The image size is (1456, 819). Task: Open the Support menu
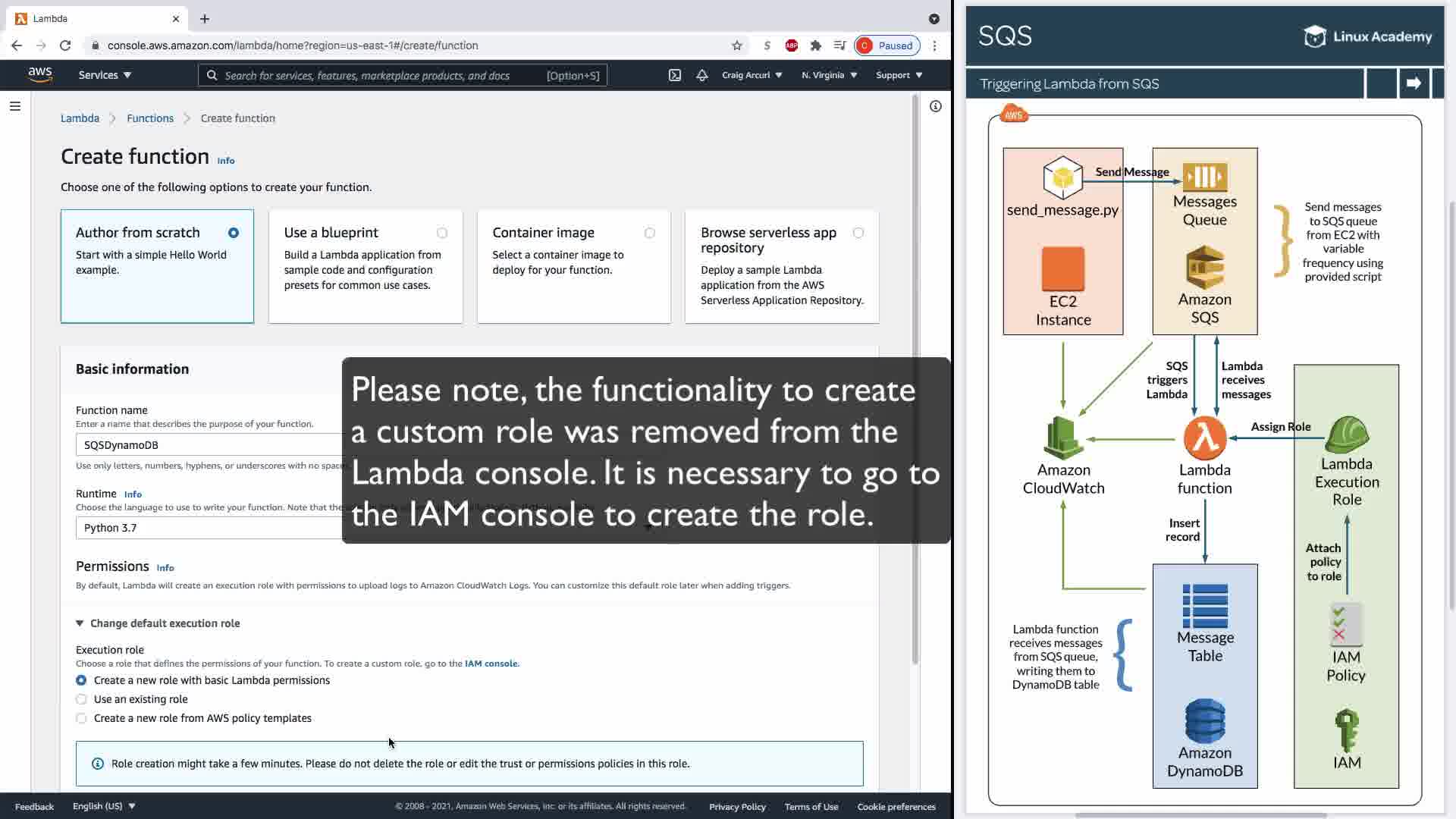tap(899, 75)
